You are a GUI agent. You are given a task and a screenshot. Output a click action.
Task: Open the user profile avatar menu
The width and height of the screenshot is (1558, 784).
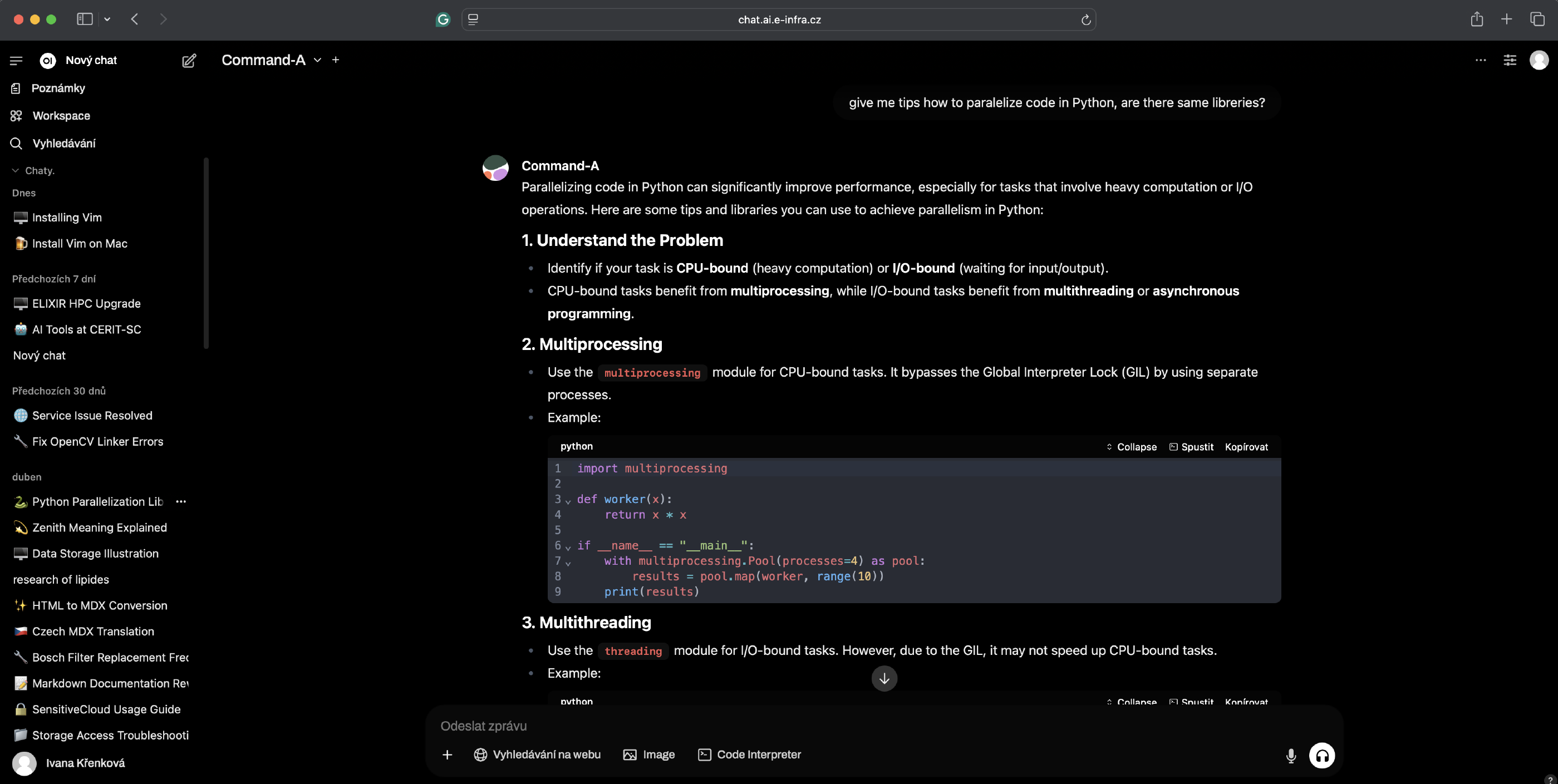click(x=1539, y=60)
